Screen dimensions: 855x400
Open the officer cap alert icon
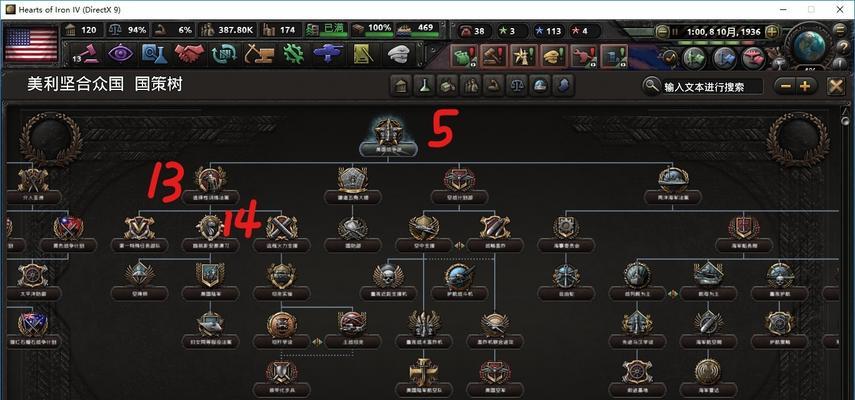click(x=553, y=56)
